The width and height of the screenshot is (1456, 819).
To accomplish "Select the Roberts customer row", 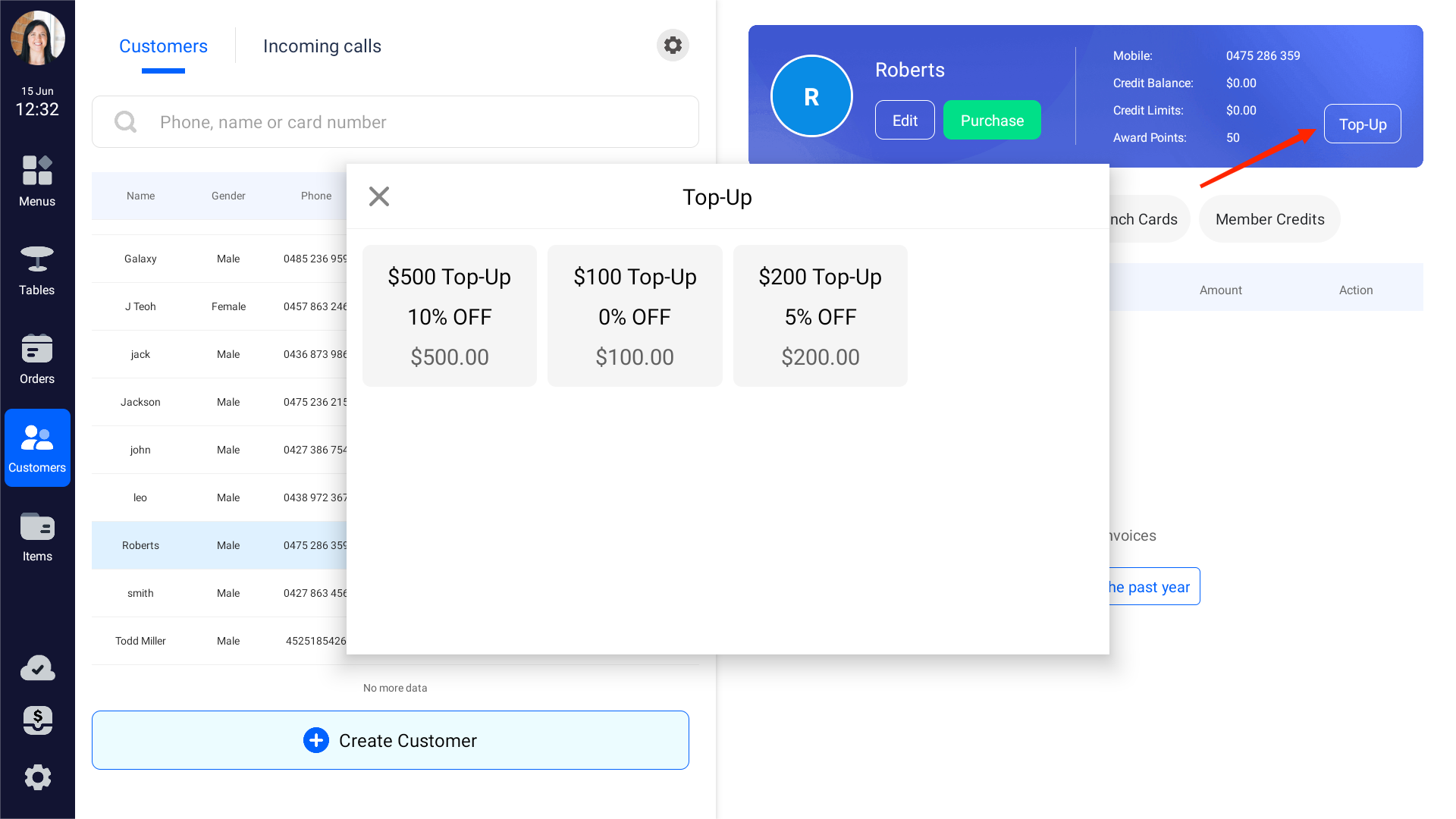I will (x=219, y=545).
